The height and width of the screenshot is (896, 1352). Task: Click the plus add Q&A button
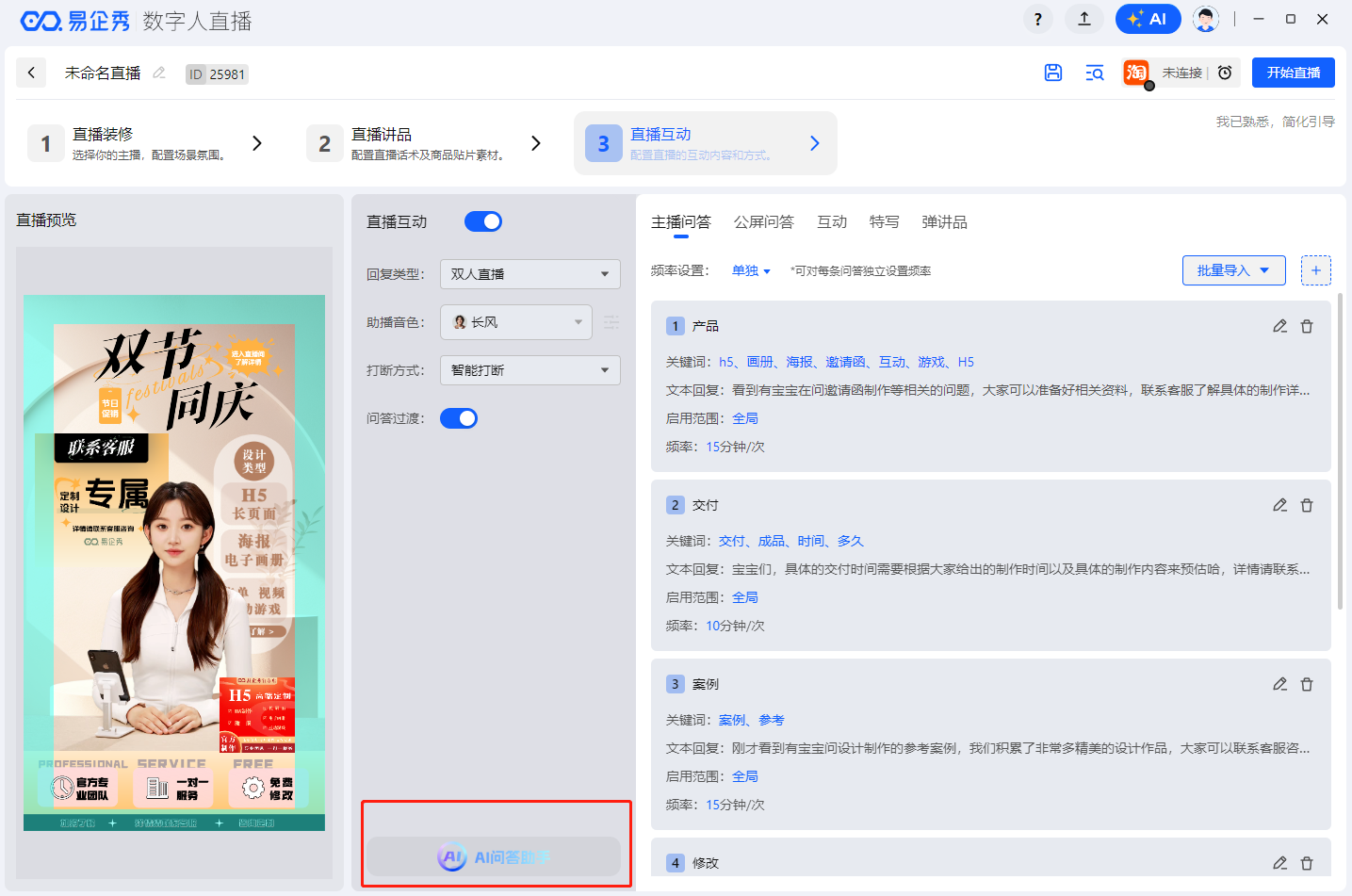pos(1316,270)
